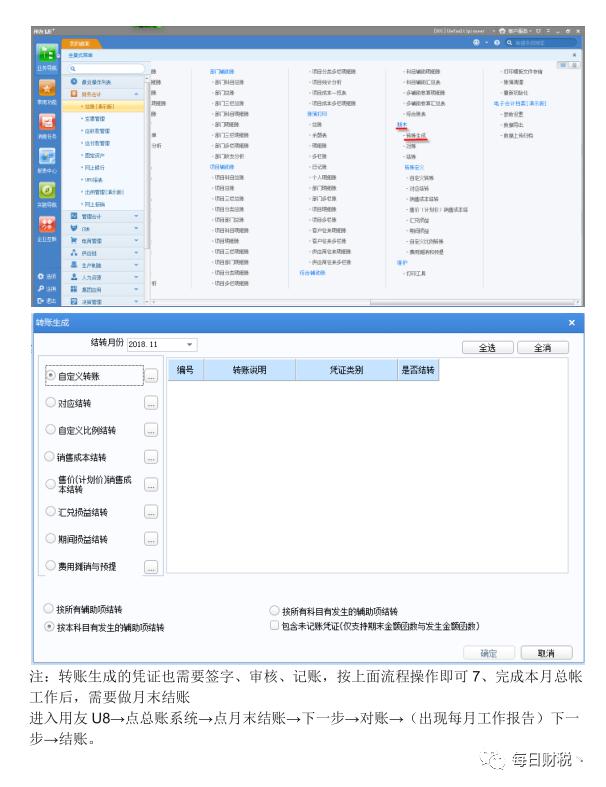The width and height of the screenshot is (606, 787).
Task: Click the 客户服务 headset icon in the title bar
Action: click(x=502, y=31)
